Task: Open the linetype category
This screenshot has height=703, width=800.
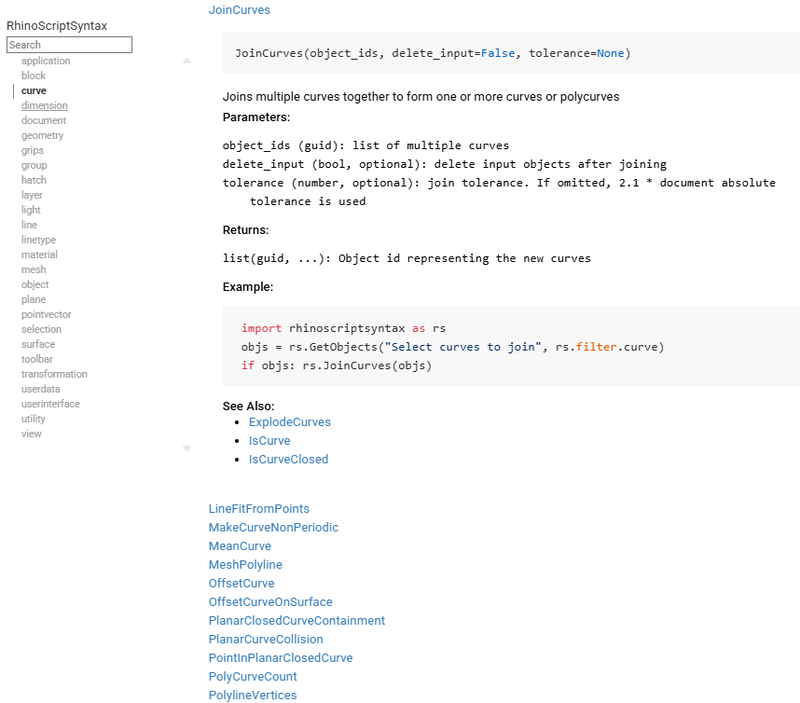Action: [39, 240]
